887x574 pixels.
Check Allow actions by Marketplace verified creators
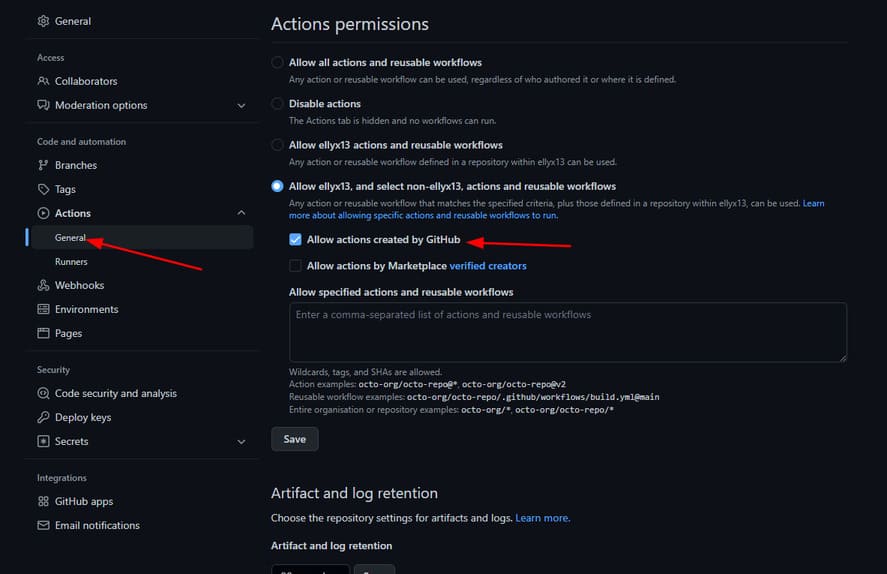coord(295,265)
